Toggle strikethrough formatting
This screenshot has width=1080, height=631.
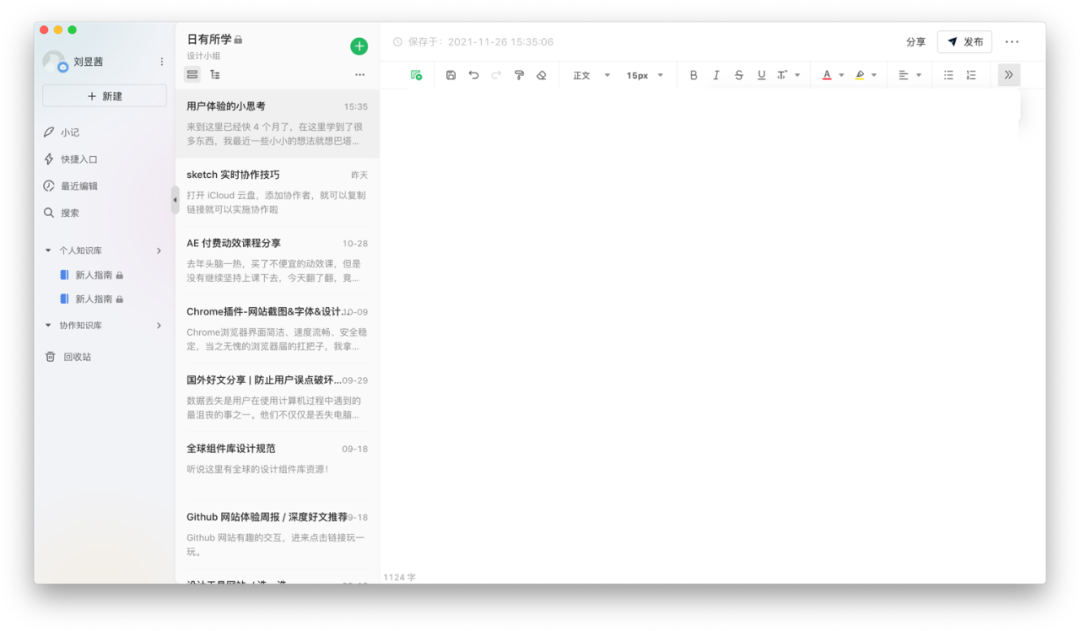point(738,75)
